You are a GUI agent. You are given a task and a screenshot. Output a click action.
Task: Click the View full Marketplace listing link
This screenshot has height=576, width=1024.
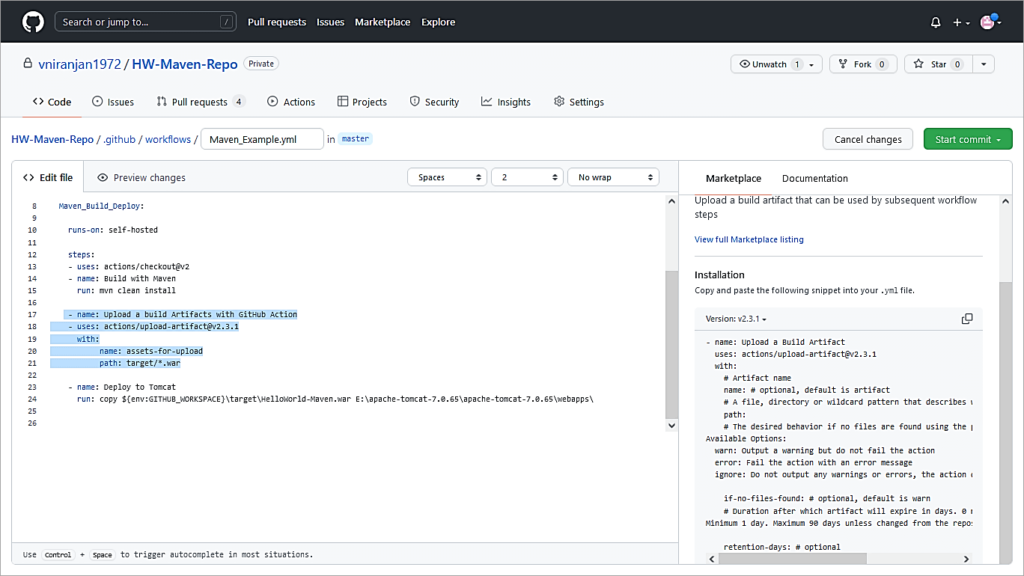click(749, 239)
